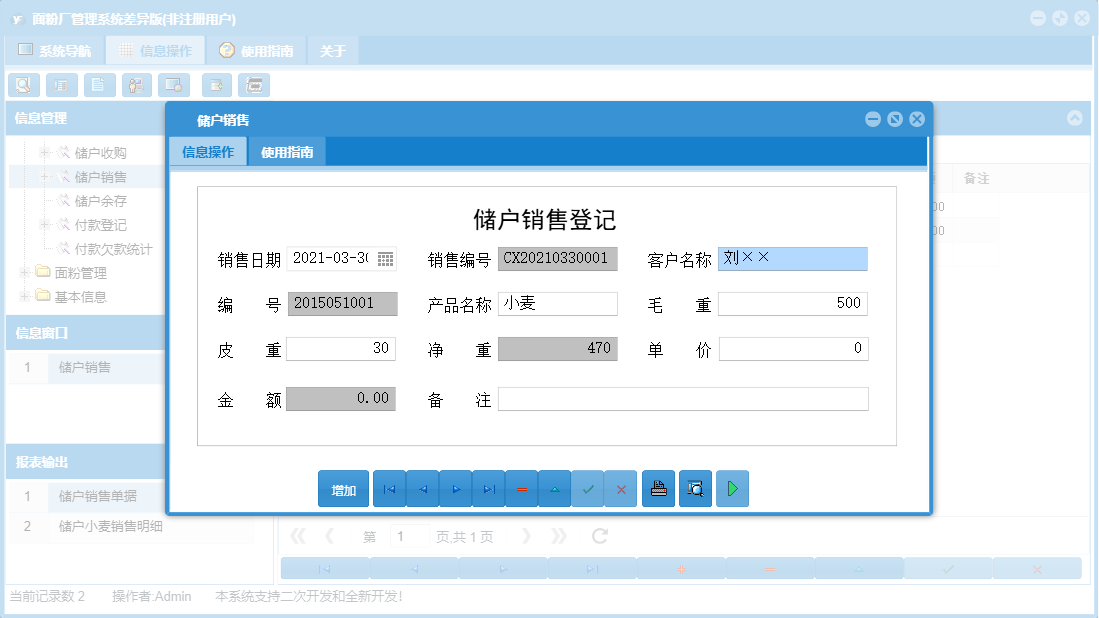Click the edit triangle icon in the dialog

point(555,488)
